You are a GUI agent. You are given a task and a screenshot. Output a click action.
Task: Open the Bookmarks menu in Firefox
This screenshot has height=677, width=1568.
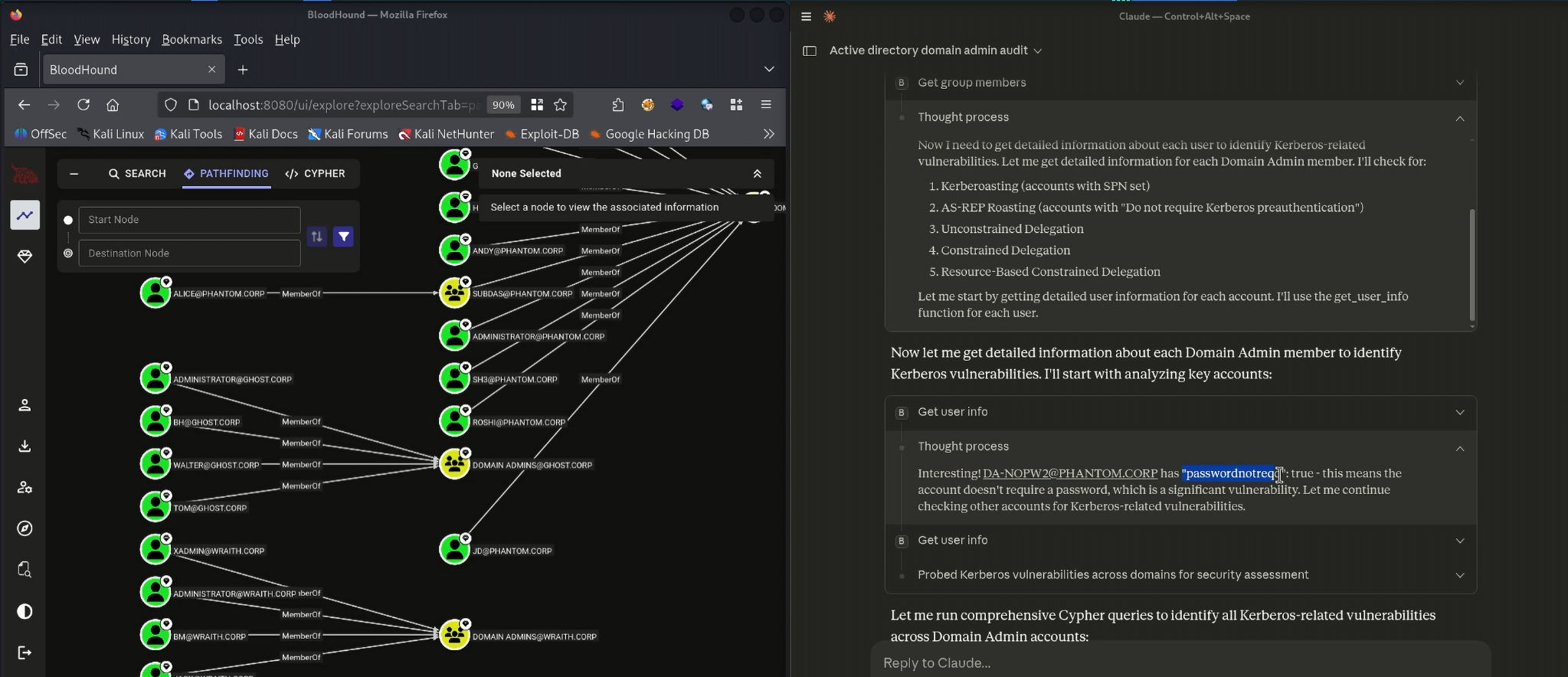[x=191, y=40]
